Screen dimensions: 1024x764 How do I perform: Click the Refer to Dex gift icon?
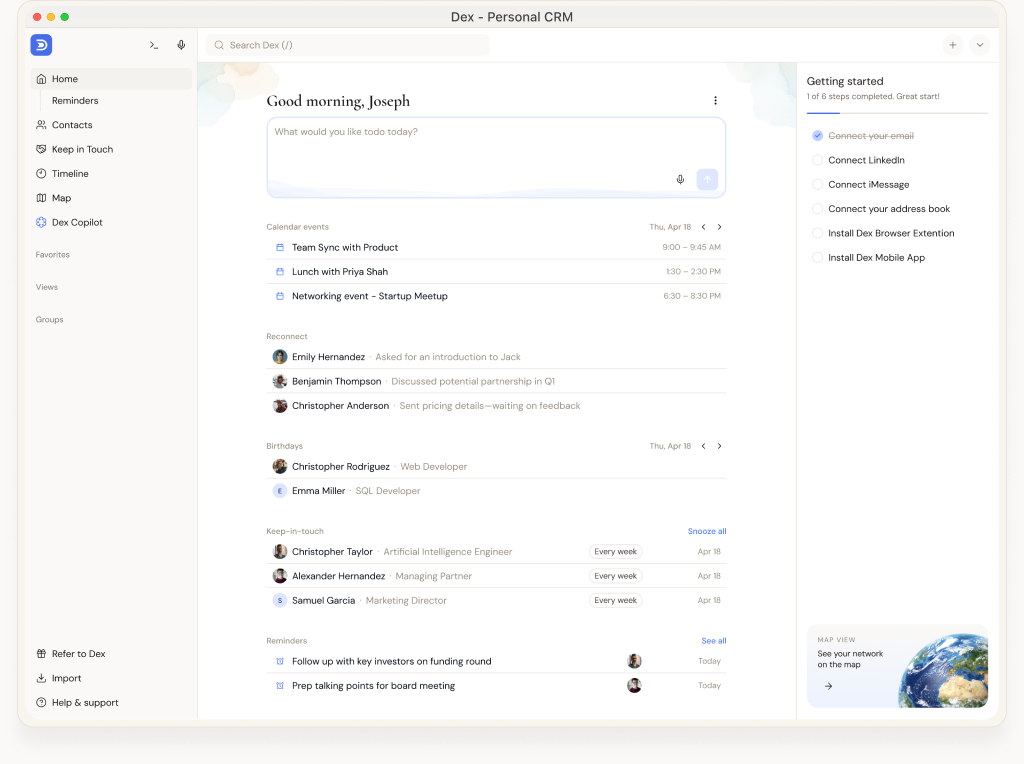[x=41, y=654]
